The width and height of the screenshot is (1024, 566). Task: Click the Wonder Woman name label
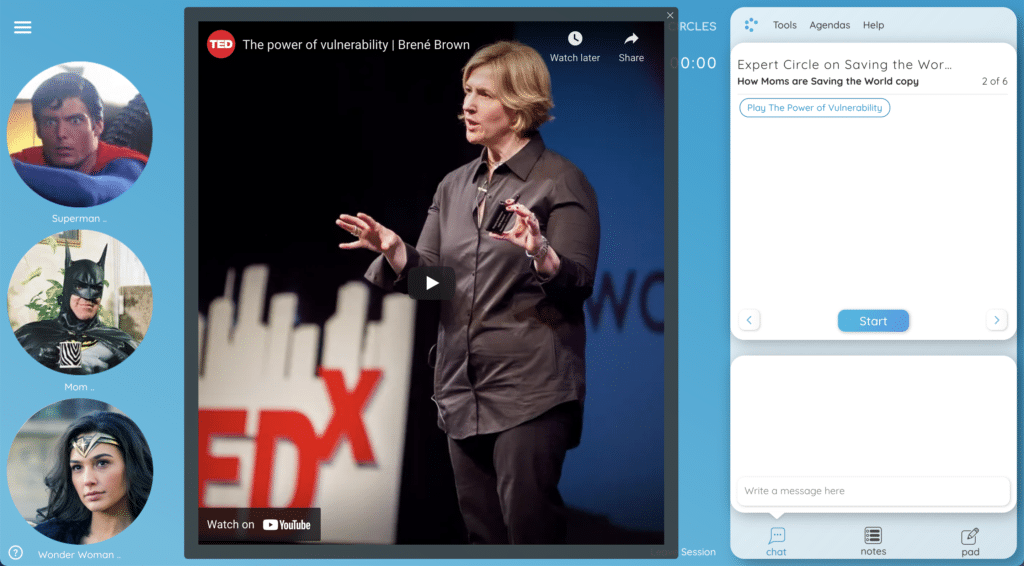tap(79, 555)
